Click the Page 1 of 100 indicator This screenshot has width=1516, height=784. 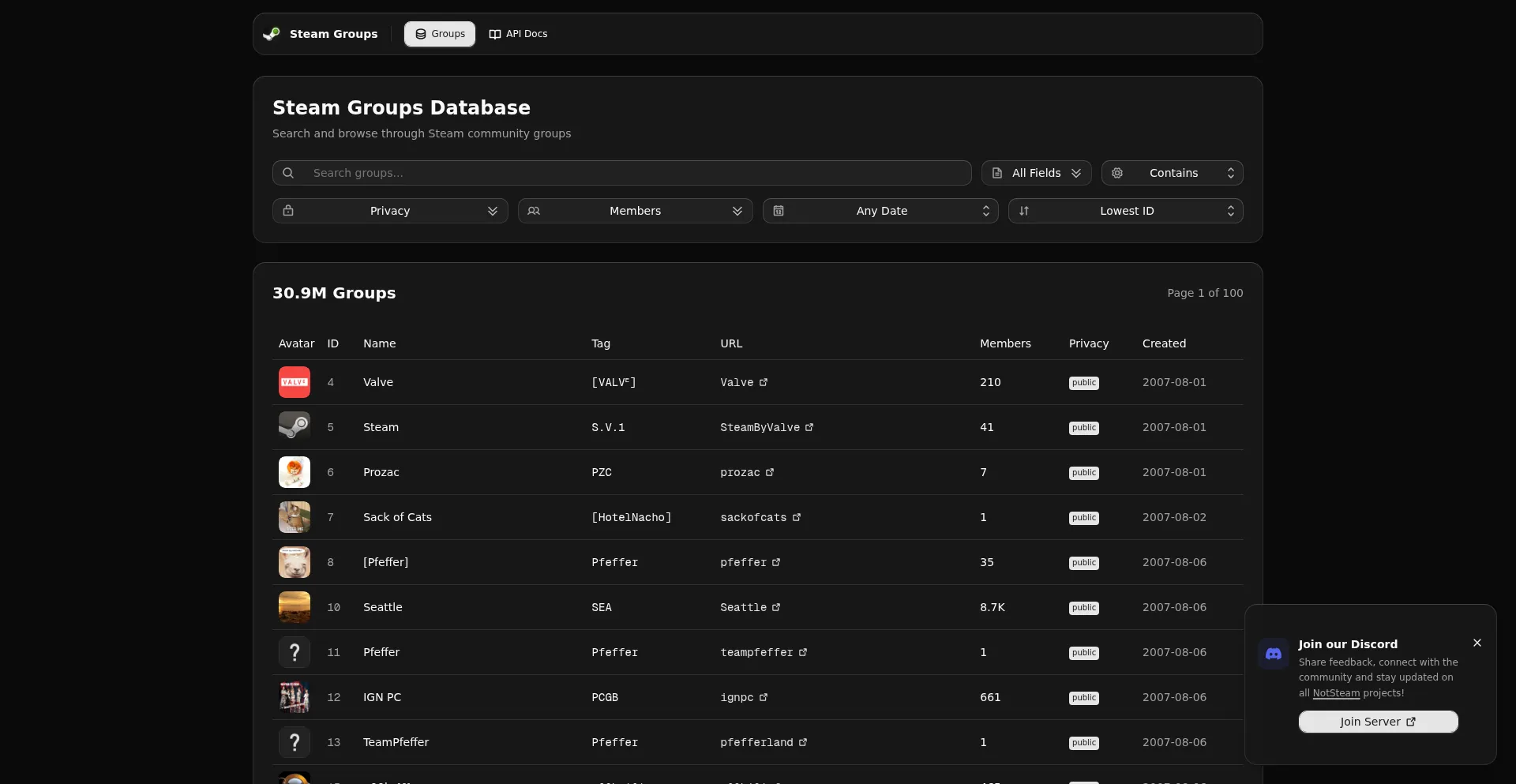click(1205, 293)
